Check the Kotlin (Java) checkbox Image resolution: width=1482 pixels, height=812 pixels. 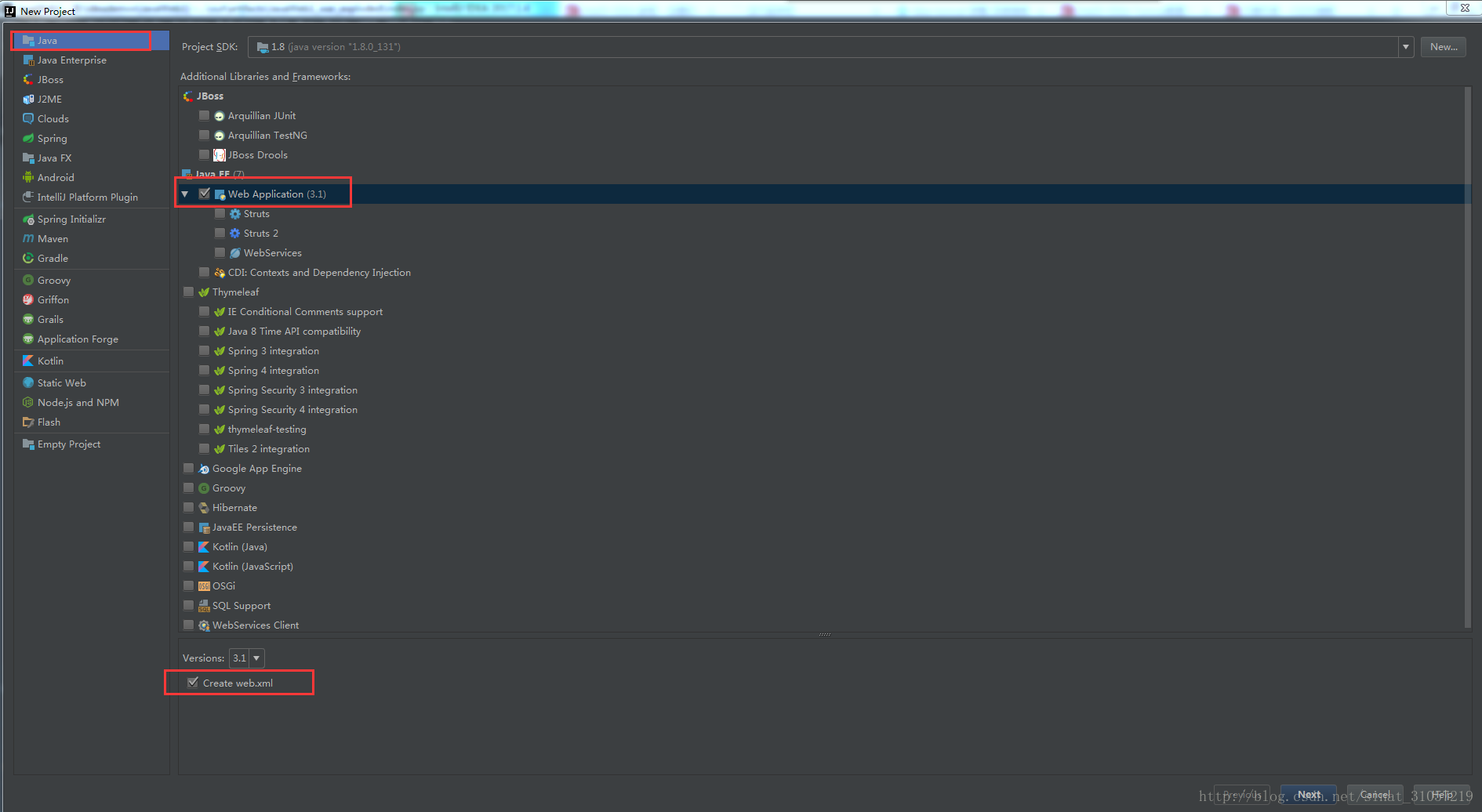(188, 546)
